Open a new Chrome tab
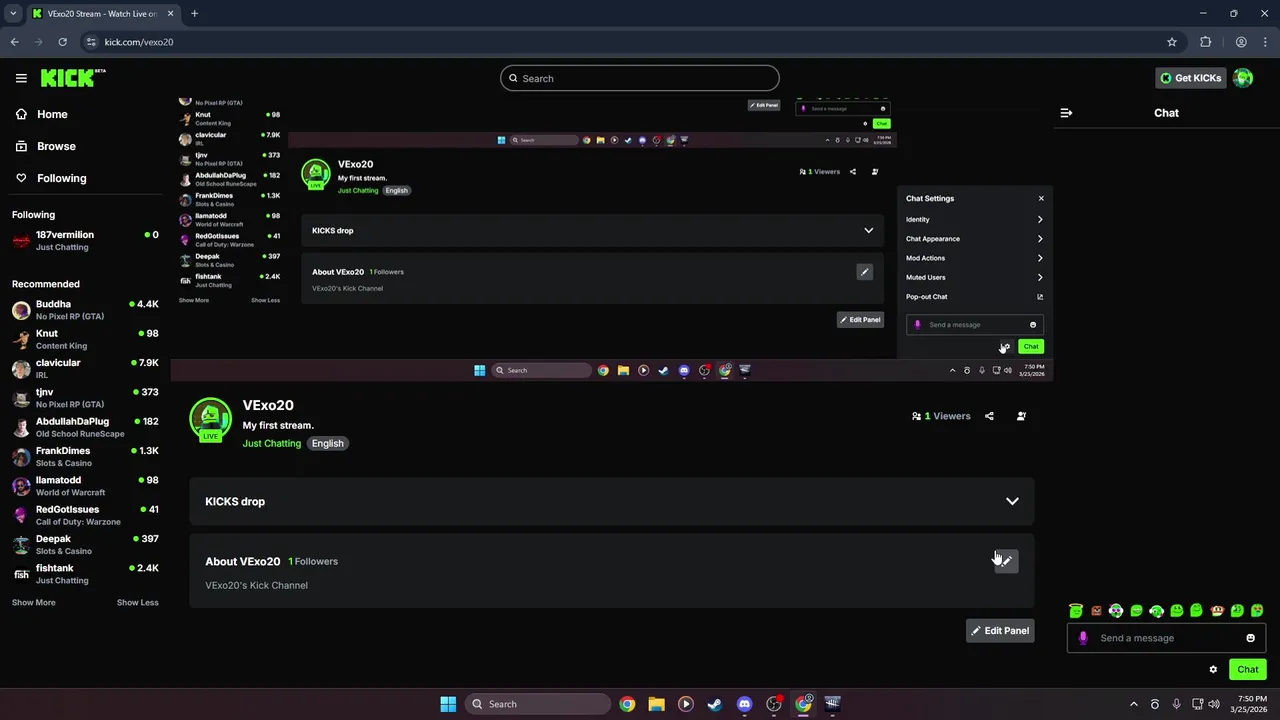The height and width of the screenshot is (720, 1280). (194, 14)
